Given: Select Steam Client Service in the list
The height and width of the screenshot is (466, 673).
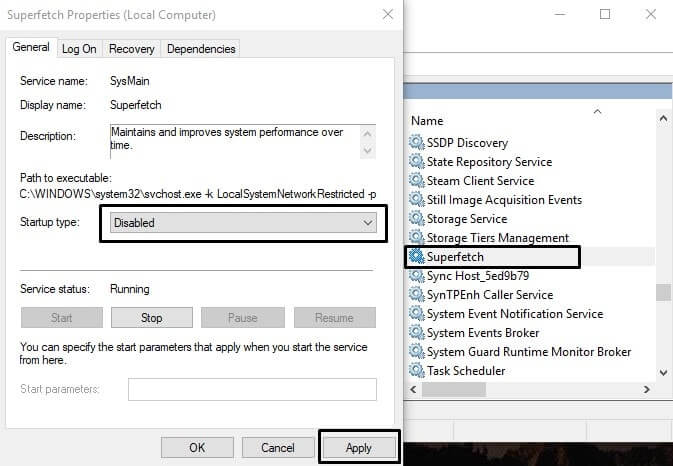Looking at the screenshot, I should [480, 181].
